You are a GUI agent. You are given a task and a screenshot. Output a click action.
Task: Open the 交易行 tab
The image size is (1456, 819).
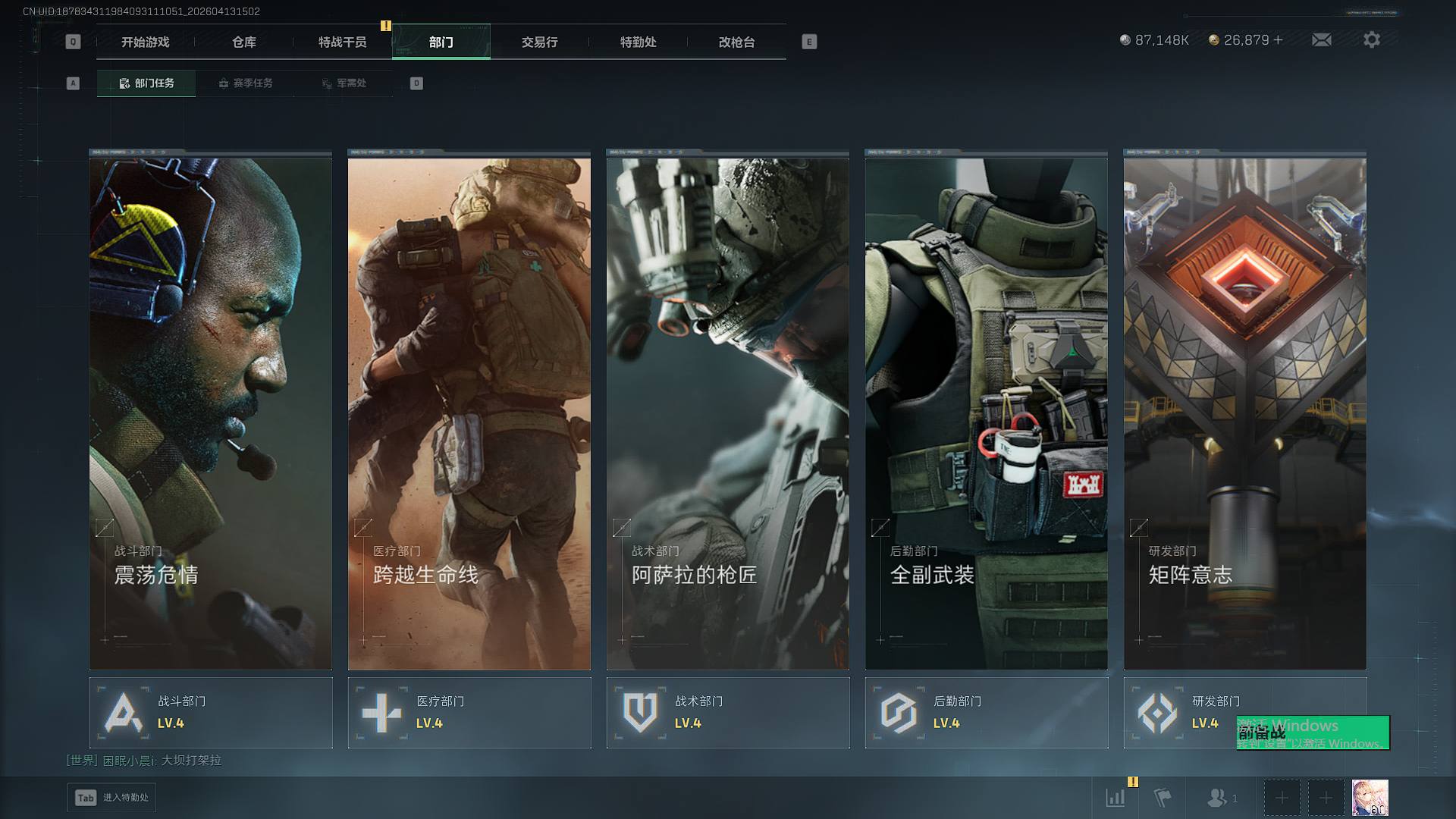coord(539,42)
